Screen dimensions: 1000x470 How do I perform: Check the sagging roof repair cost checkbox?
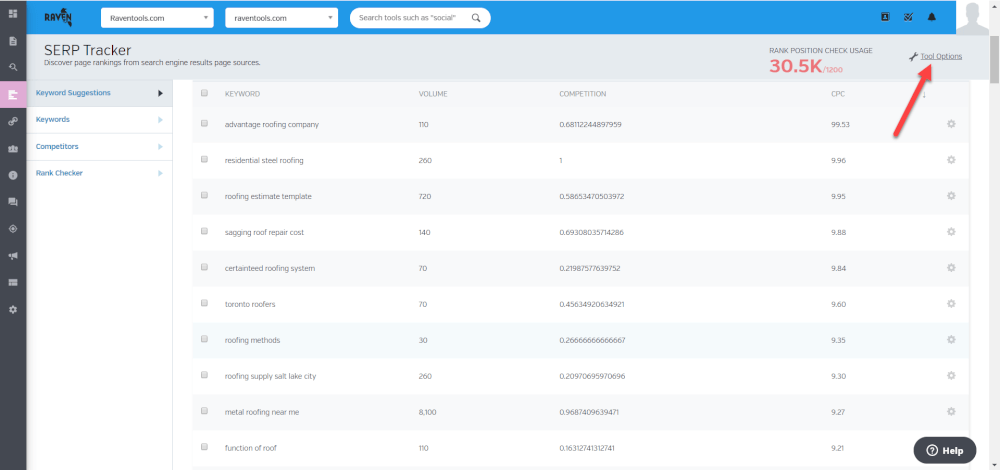pos(205,231)
